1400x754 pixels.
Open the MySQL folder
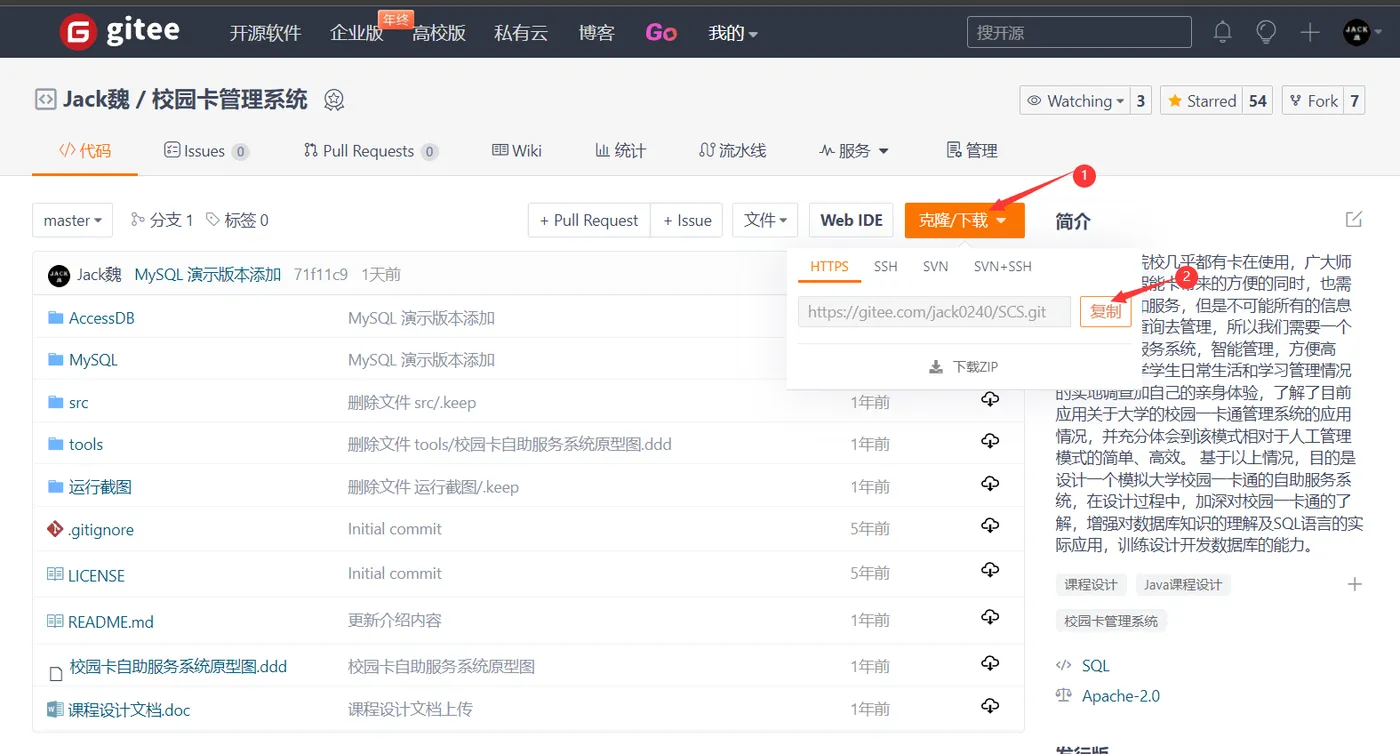coord(93,360)
